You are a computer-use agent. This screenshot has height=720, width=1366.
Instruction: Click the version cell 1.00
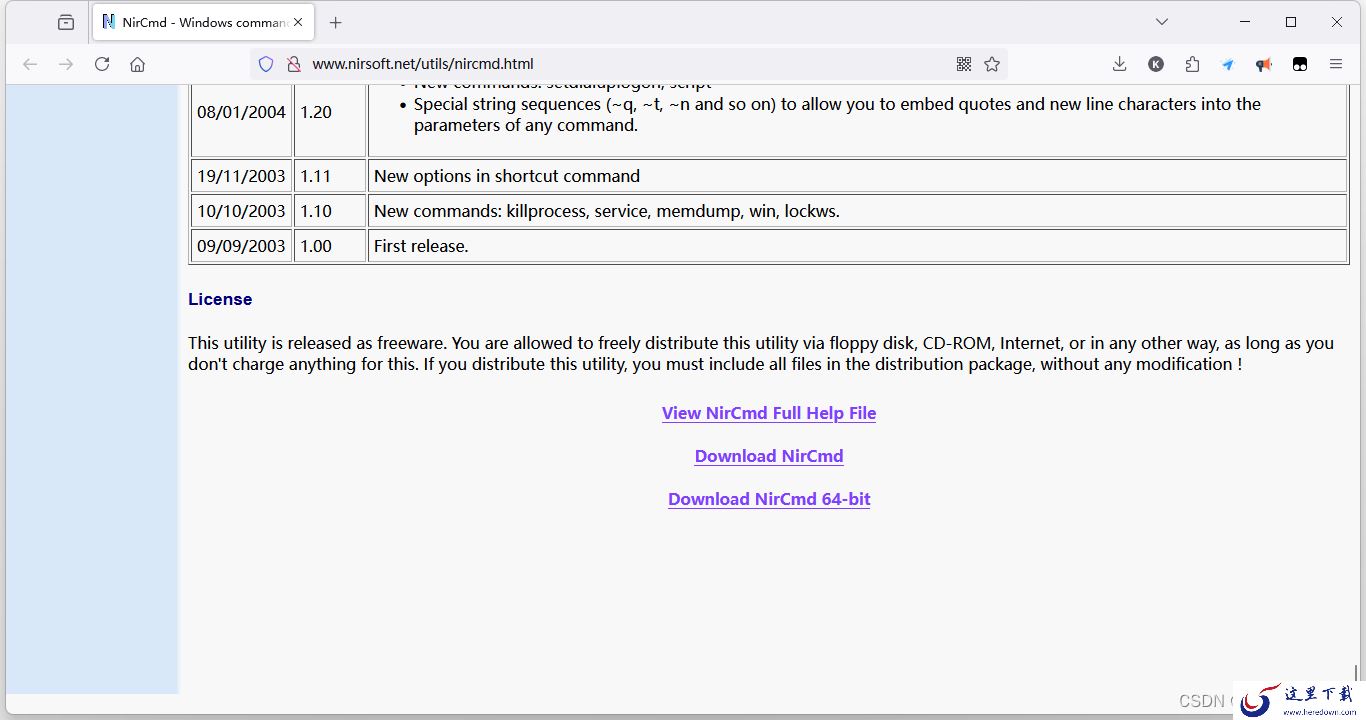point(330,246)
